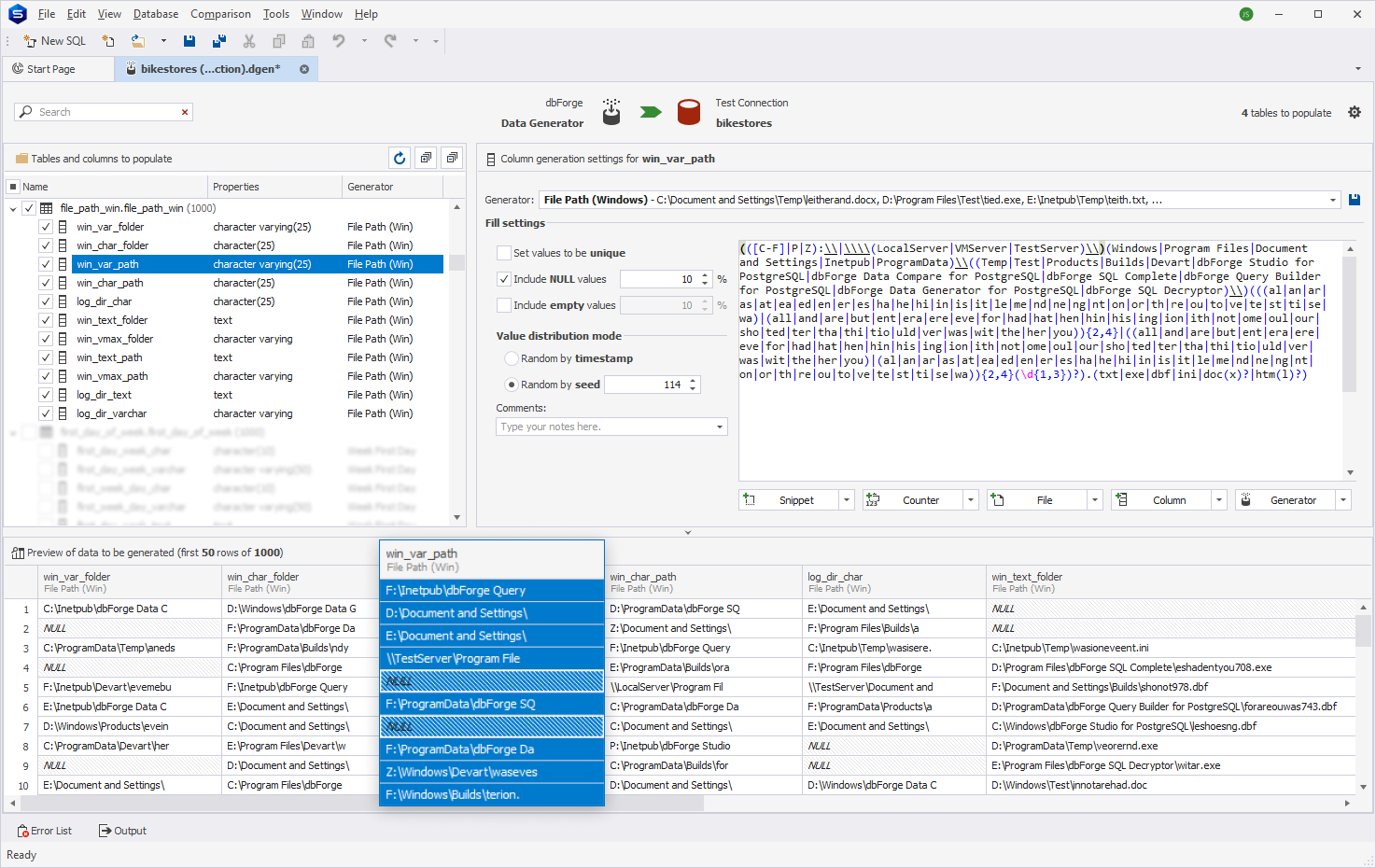The image size is (1376, 868).
Task: Click the Search field
Action: point(103,112)
